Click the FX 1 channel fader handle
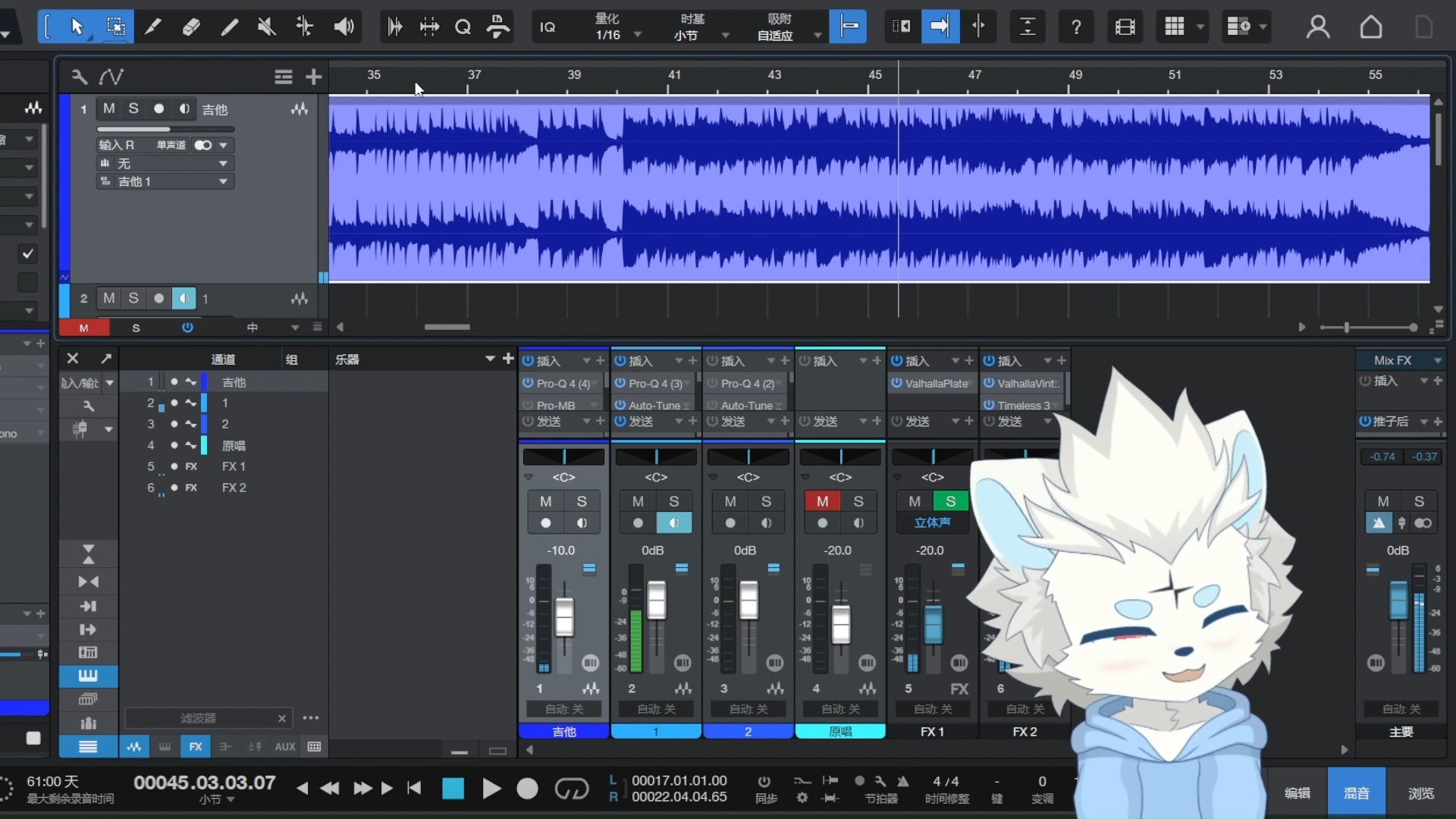 [933, 623]
